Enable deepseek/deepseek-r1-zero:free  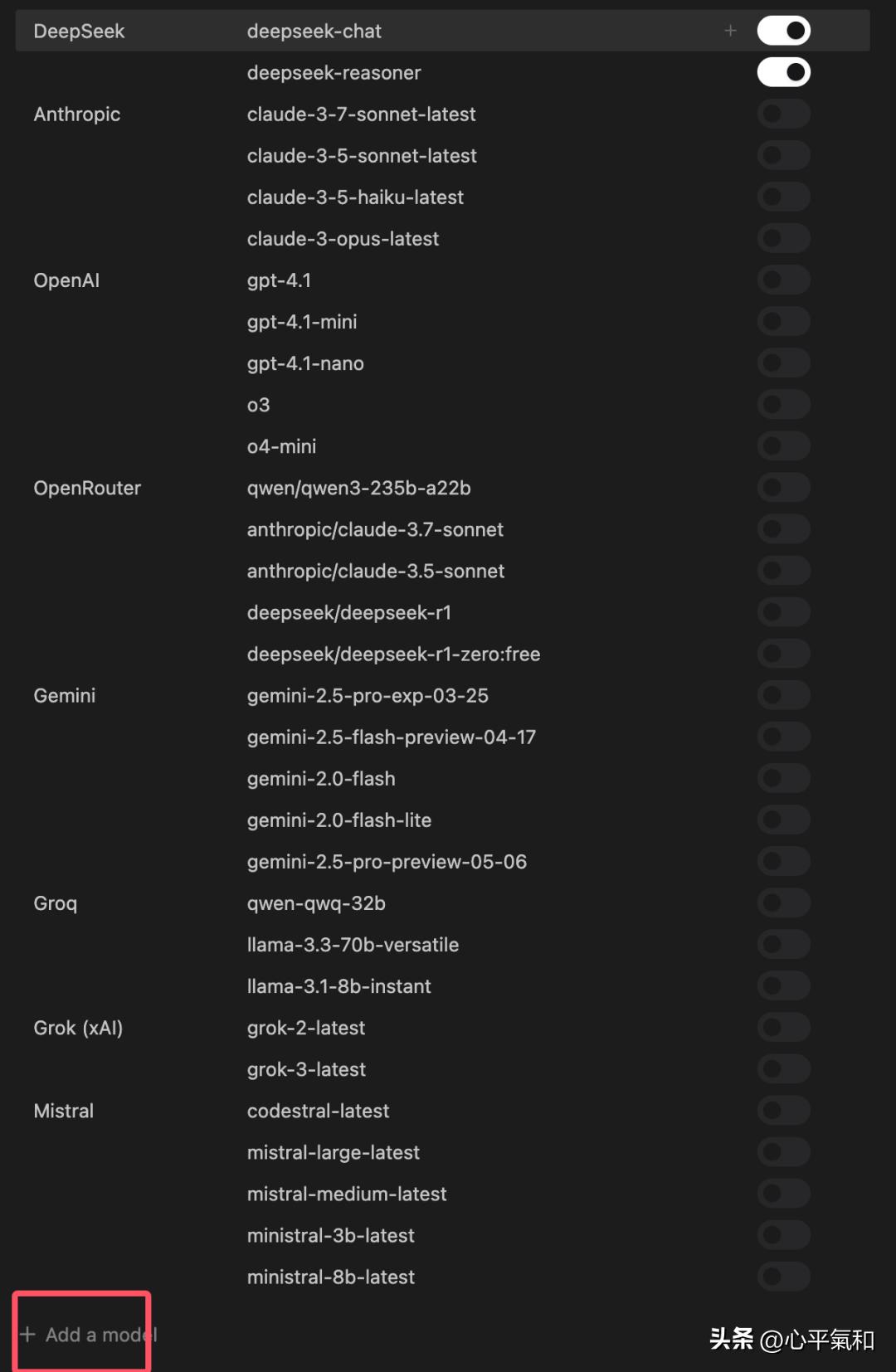tap(783, 653)
